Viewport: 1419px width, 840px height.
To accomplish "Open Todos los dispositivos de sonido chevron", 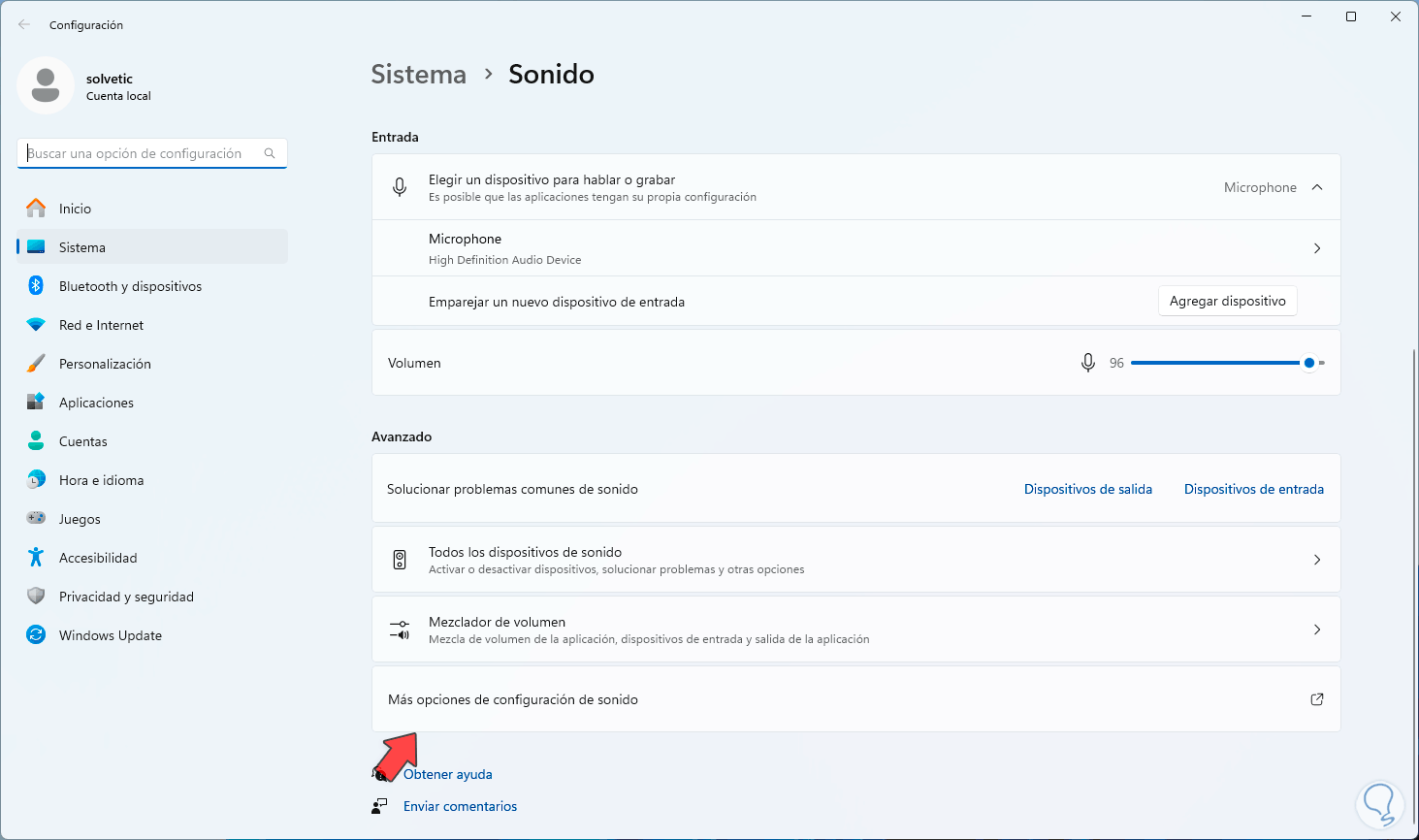I will pos(1316,560).
